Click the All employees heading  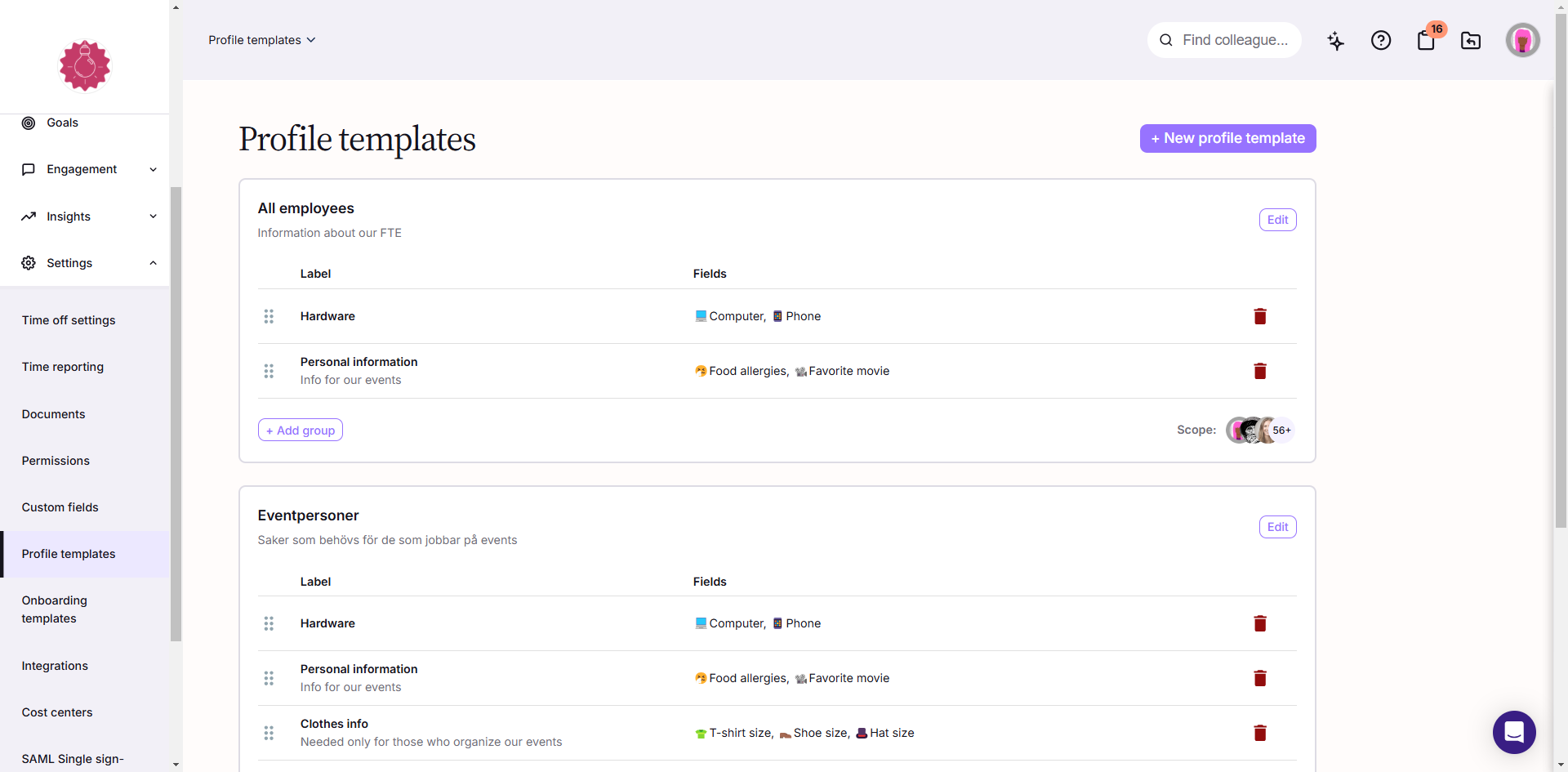tap(305, 208)
